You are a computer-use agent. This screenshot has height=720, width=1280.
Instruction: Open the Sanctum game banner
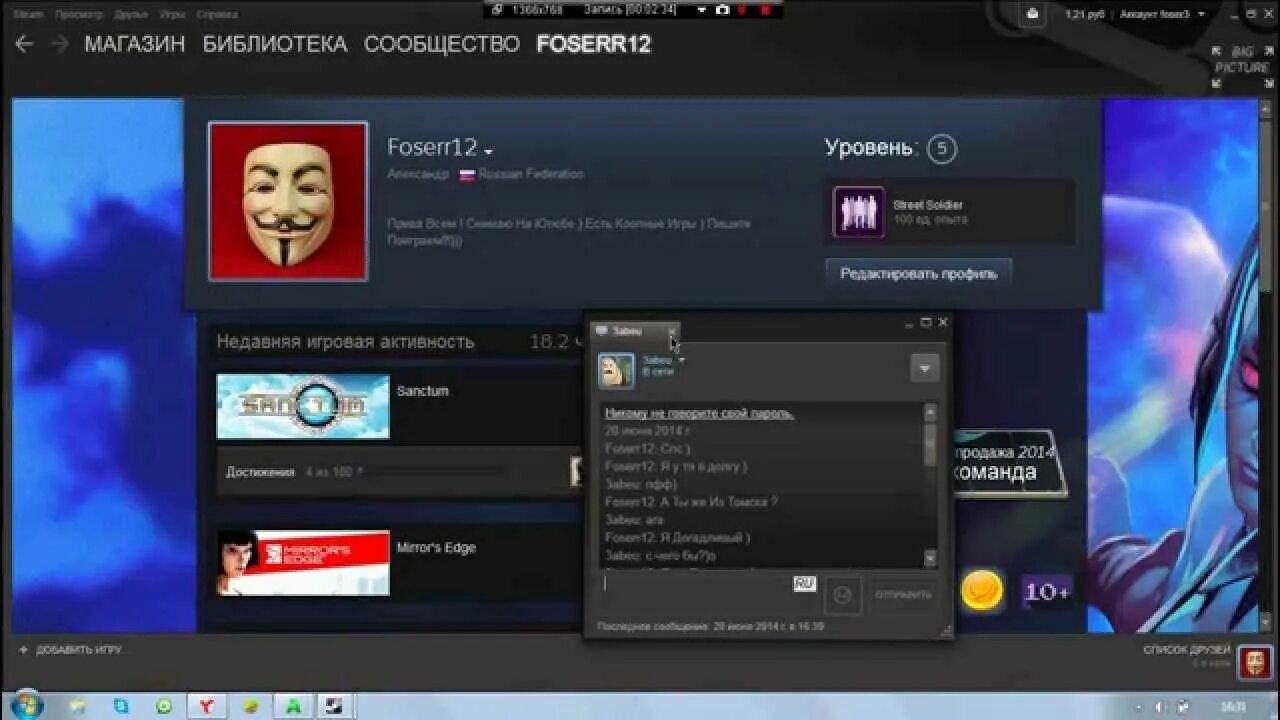click(303, 406)
